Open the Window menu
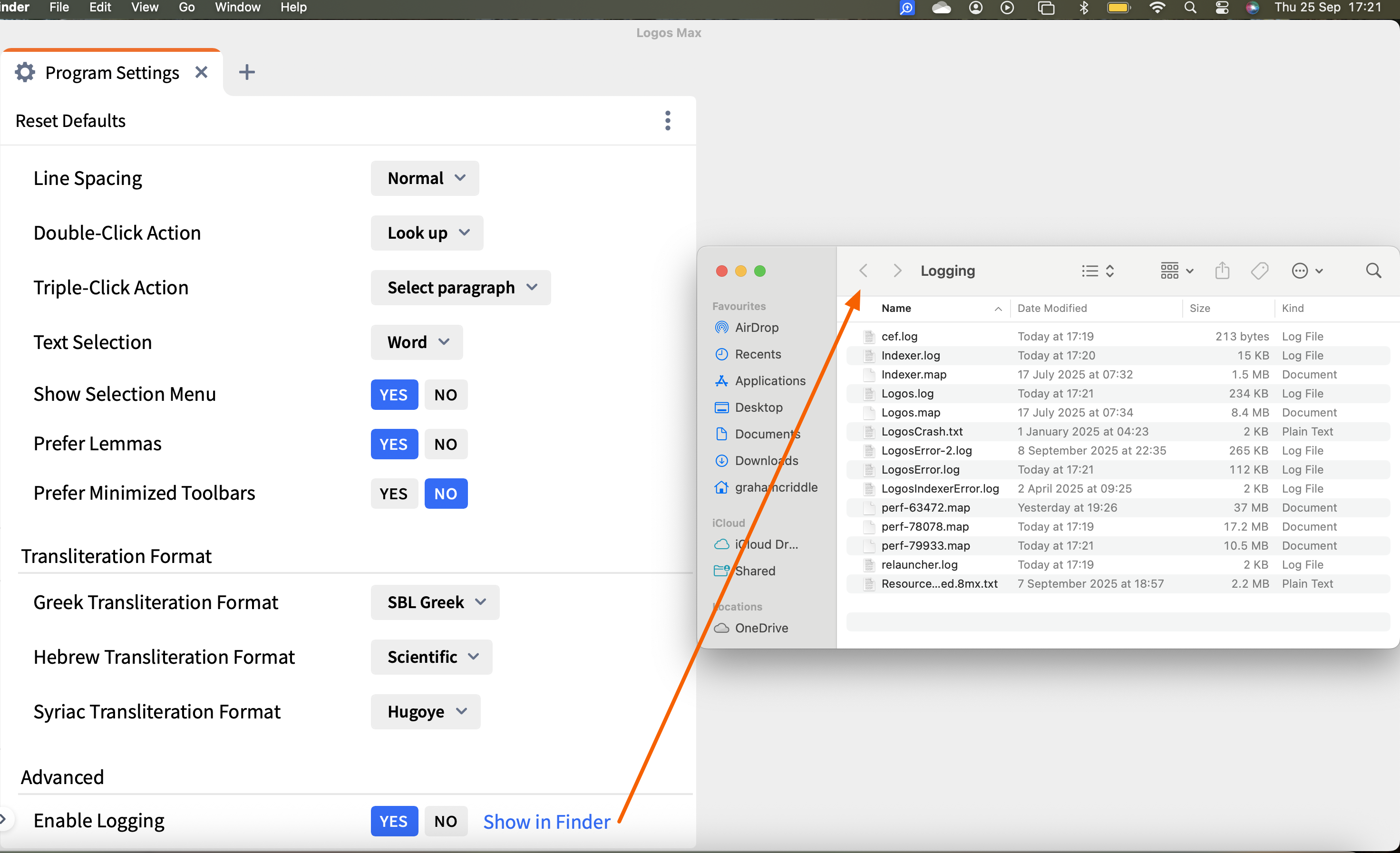Screen dimensions: 1400x853 coord(237,8)
